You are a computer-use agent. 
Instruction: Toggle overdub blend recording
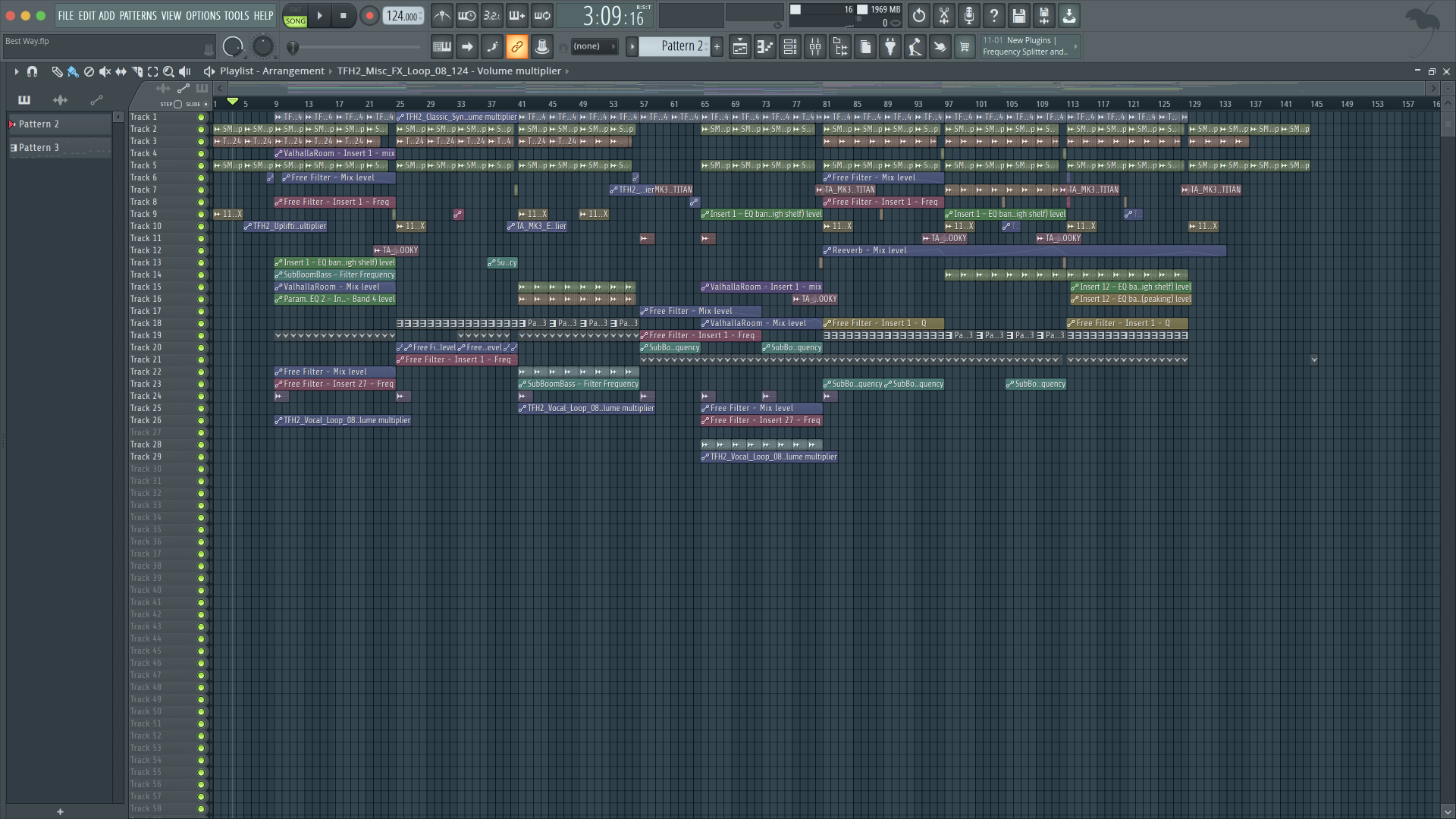[517, 15]
